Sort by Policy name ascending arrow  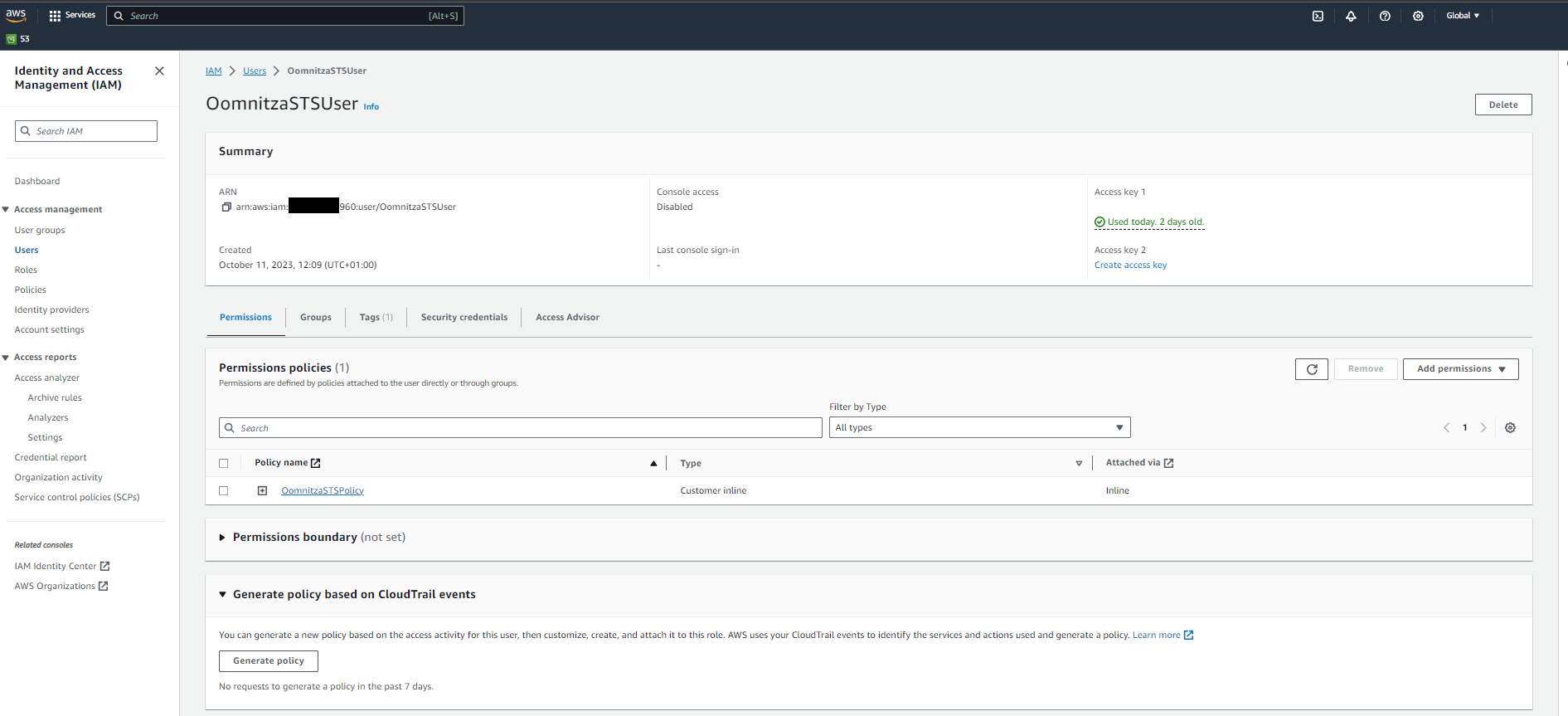653,464
